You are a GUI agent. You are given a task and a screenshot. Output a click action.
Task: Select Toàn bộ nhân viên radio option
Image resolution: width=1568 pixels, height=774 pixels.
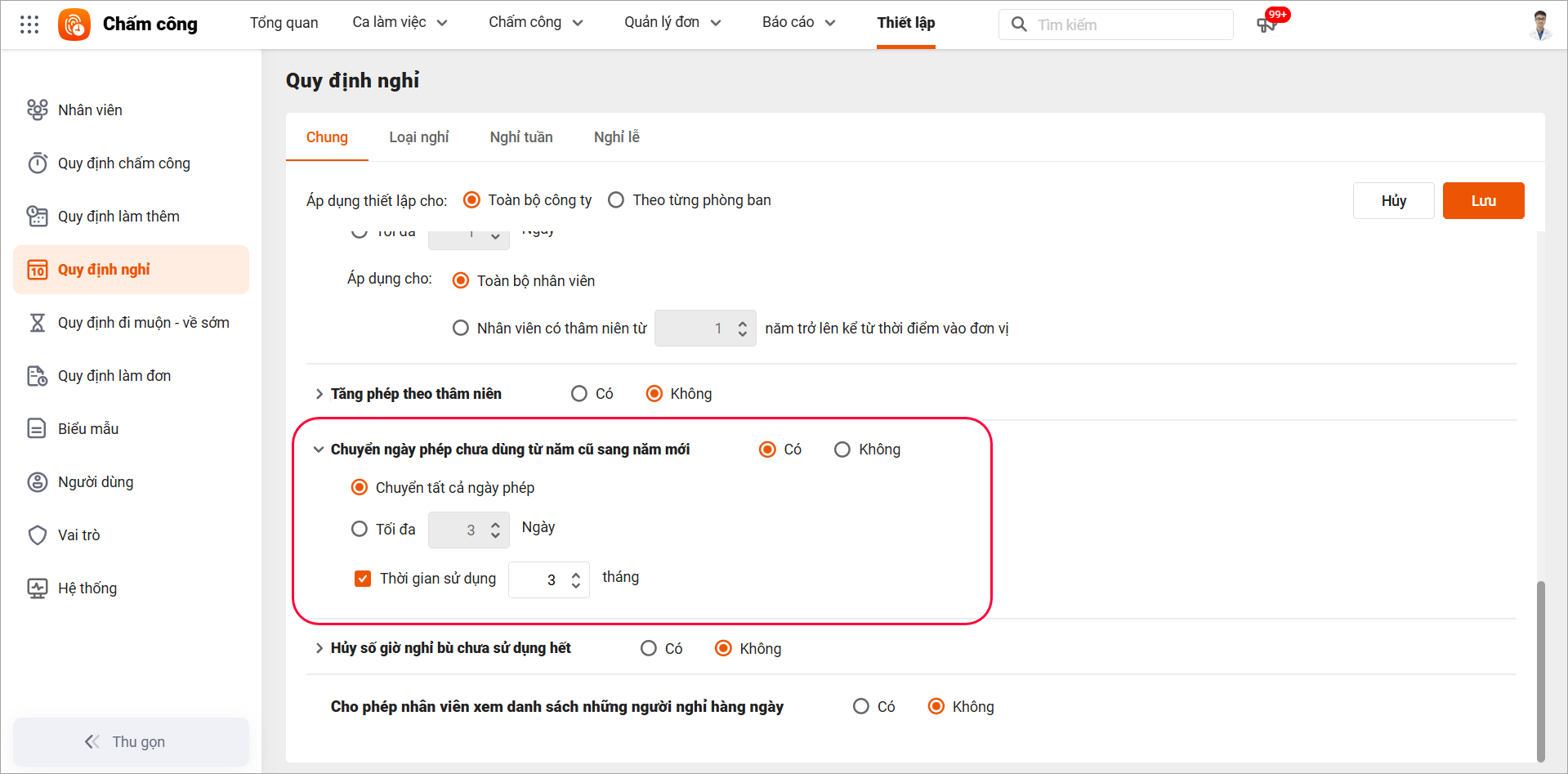461,280
